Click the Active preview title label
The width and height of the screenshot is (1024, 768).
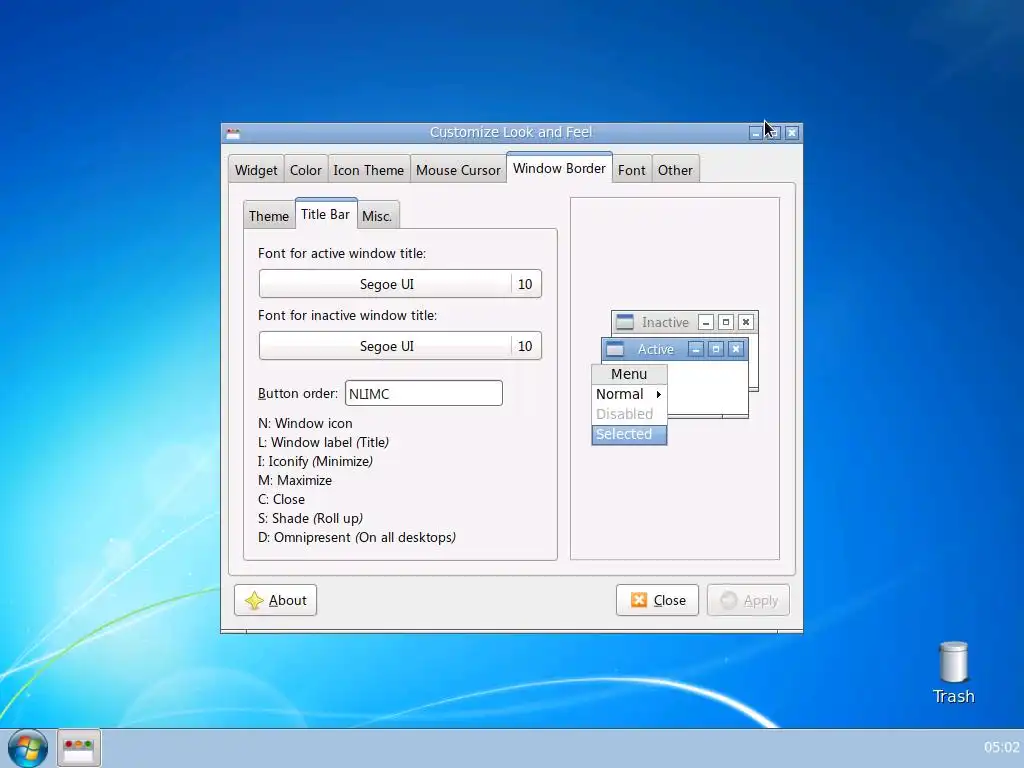(656, 349)
